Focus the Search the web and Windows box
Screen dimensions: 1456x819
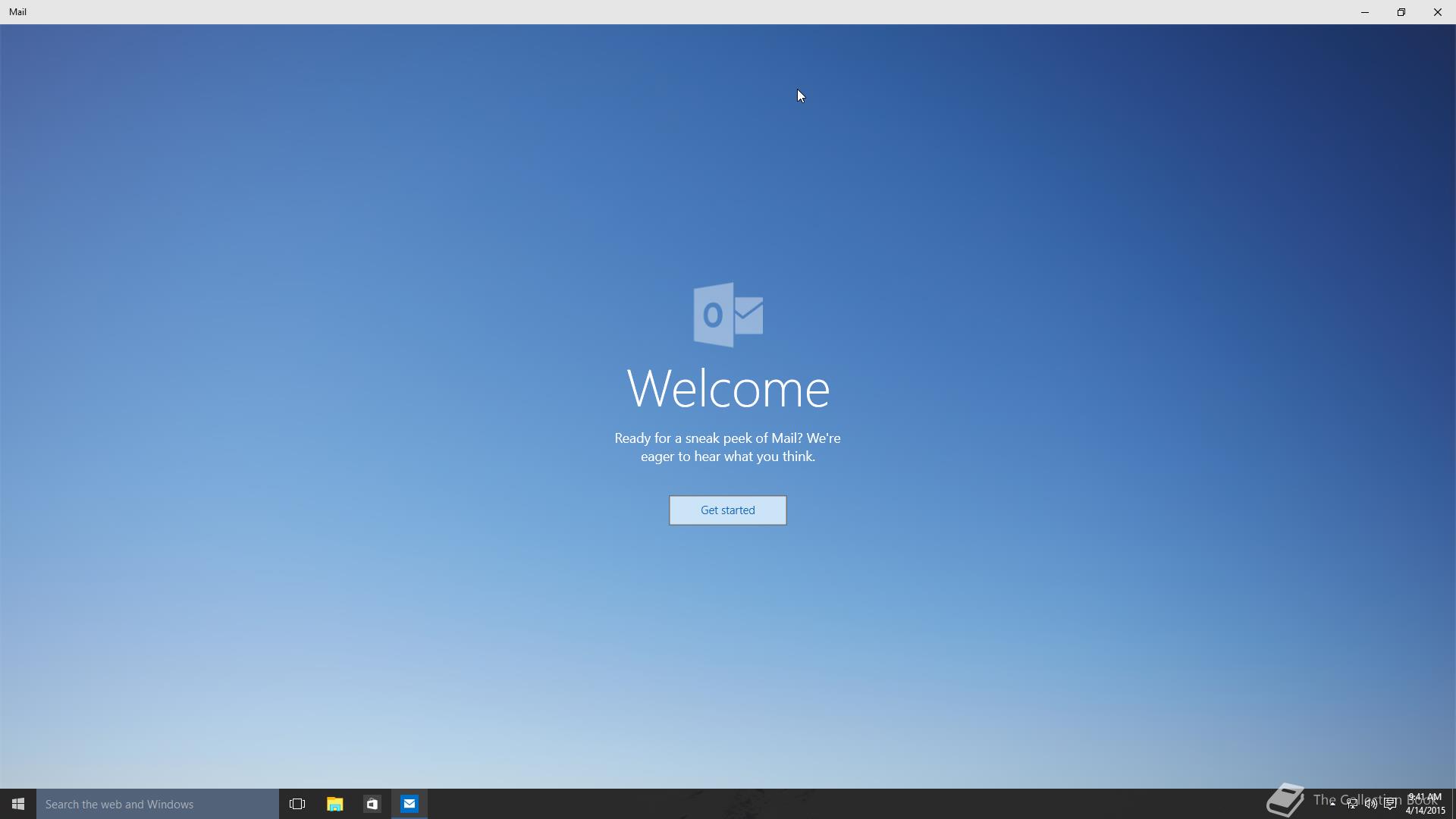158,804
